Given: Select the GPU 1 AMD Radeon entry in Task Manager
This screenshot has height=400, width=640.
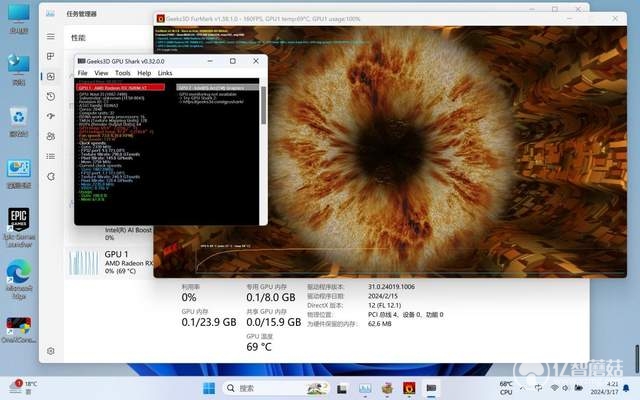Looking at the screenshot, I should (x=110, y=262).
